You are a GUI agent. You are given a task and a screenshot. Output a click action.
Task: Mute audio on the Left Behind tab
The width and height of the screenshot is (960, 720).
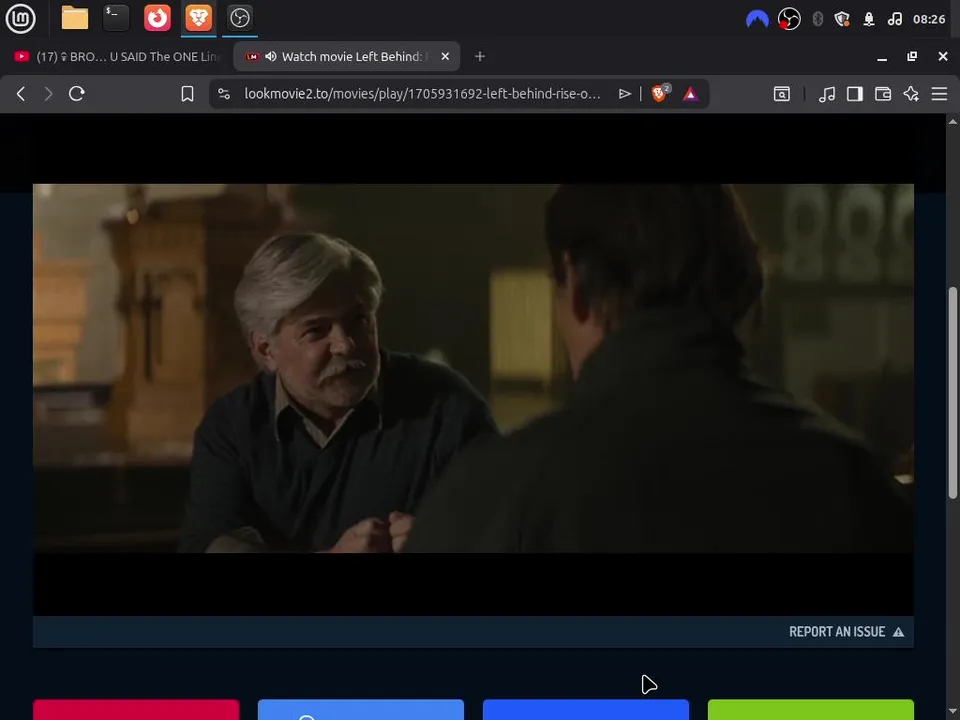point(271,56)
